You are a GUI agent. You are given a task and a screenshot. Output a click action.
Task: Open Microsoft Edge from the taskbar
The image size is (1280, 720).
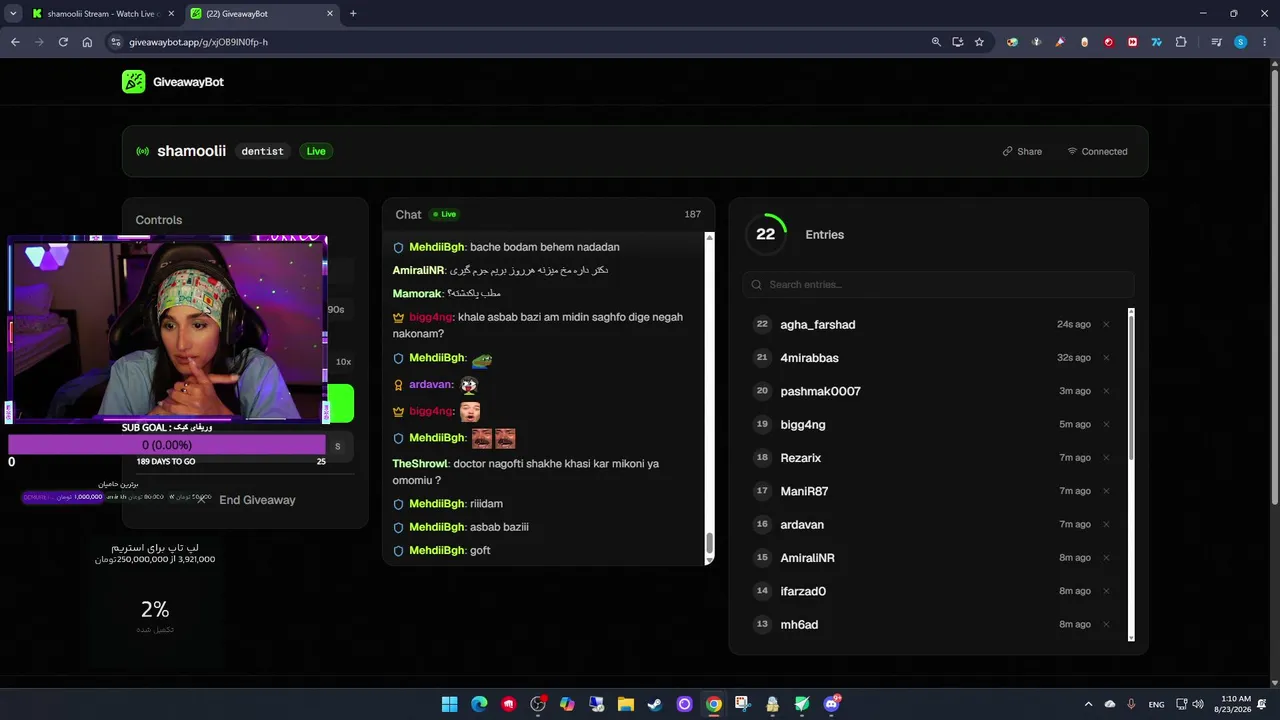479,704
